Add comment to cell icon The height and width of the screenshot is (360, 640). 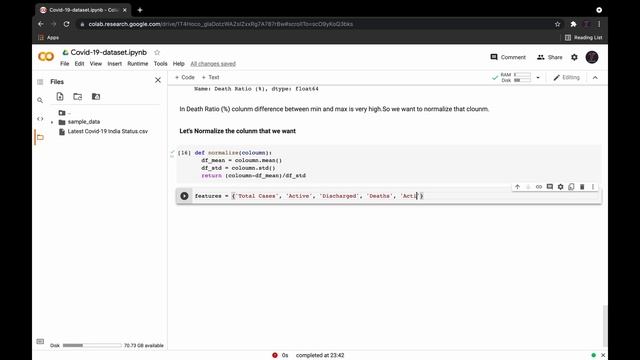point(550,187)
